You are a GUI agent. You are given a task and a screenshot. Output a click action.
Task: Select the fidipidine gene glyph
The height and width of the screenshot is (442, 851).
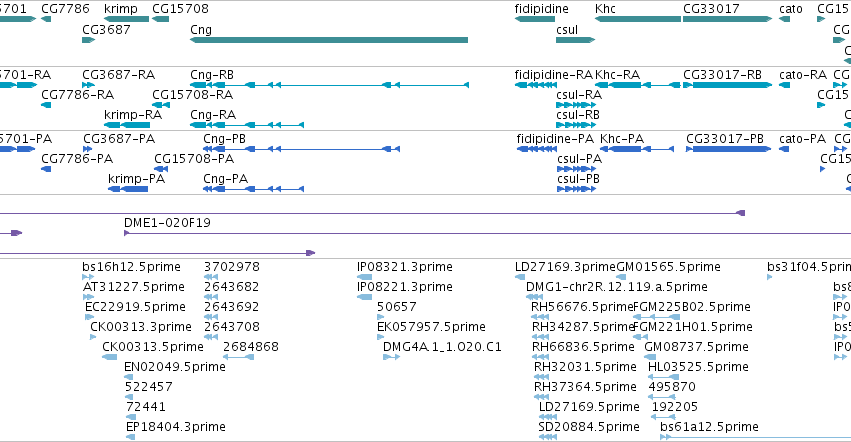[x=535, y=19]
